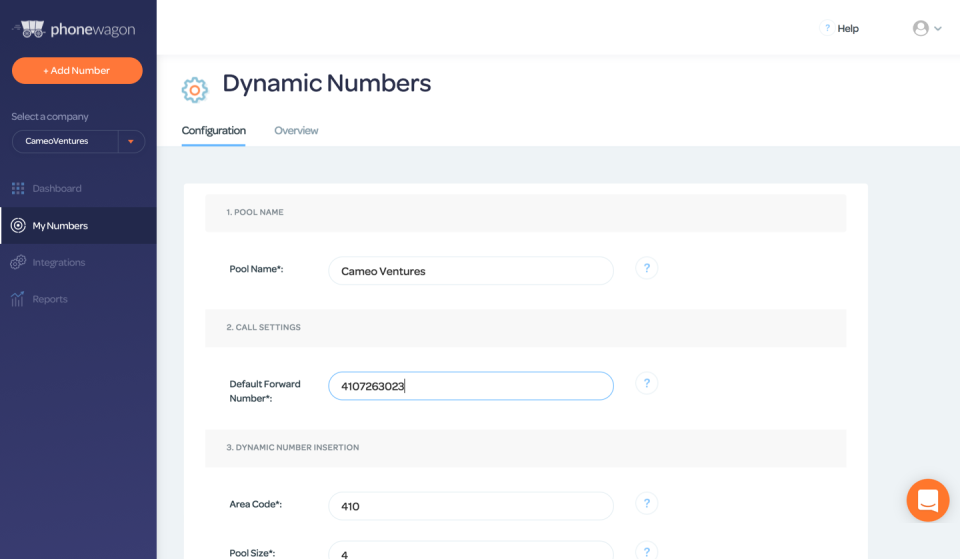Show help tooltip for Default Forward Number
This screenshot has width=960, height=559.
point(646,383)
